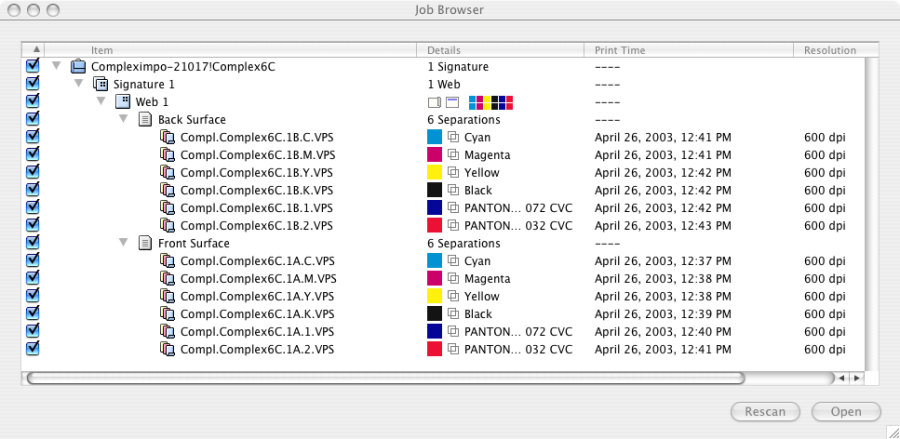
Task: Click the Cyan color swatch in Front Surface
Action: click(434, 261)
